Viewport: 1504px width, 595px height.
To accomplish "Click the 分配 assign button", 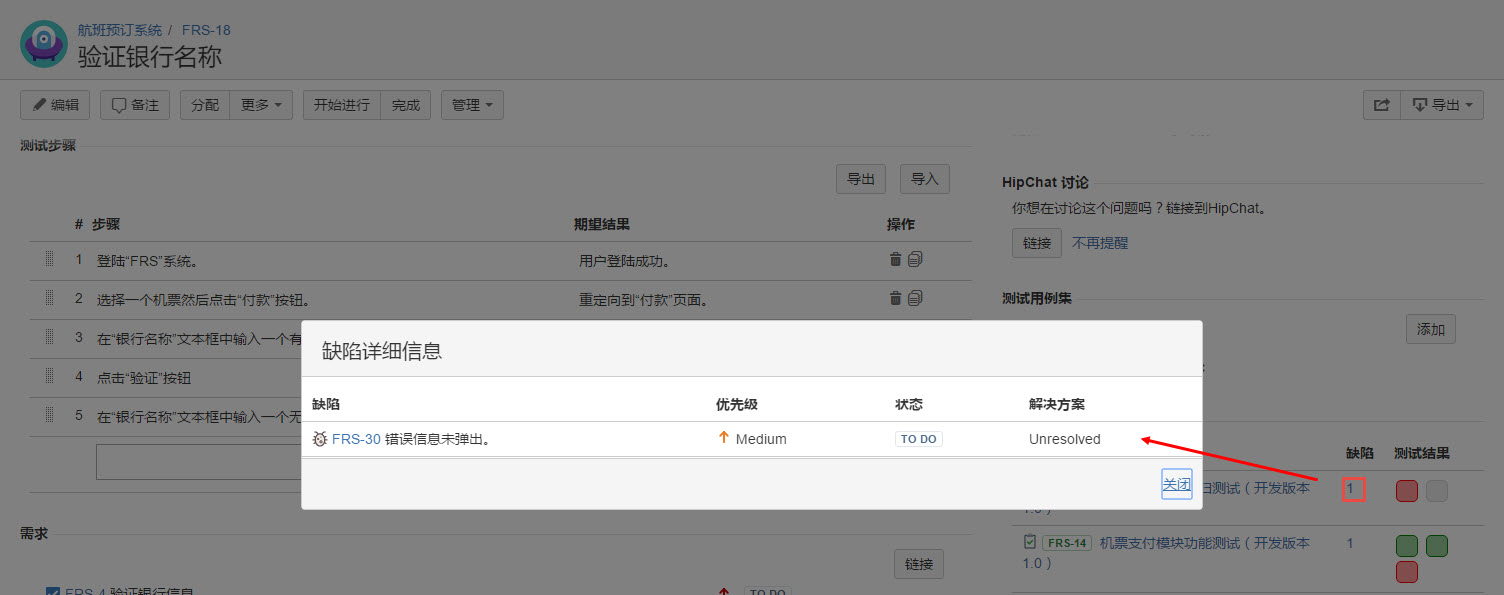I will click(205, 105).
